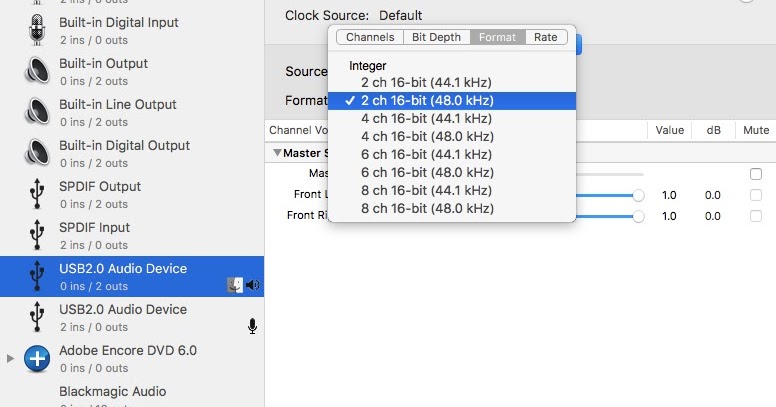Select Blackmagic Audio in device list
Screen dimensions: 776x407
tap(112, 392)
